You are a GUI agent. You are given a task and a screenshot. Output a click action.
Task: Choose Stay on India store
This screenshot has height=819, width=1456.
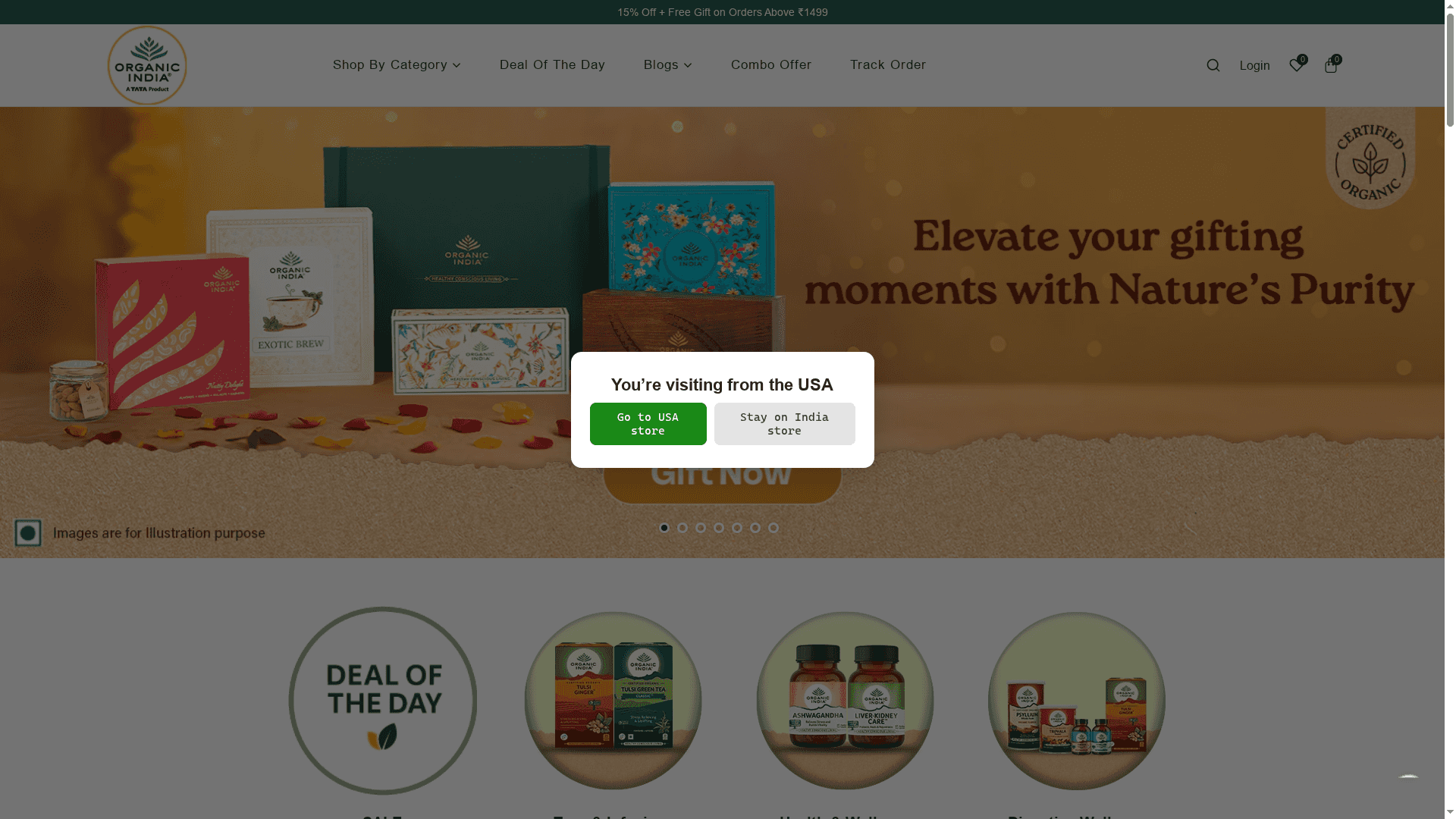coord(785,424)
